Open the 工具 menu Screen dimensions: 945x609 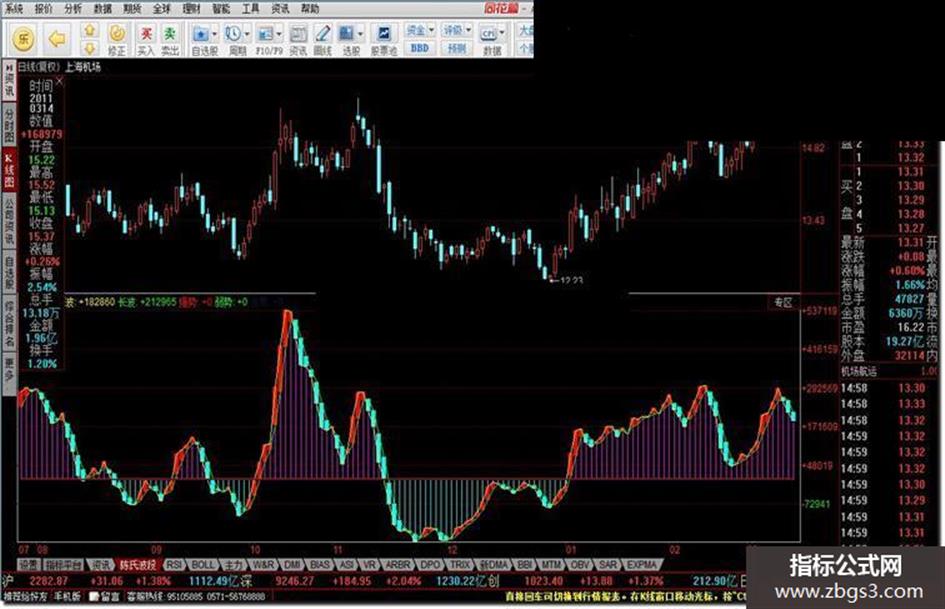point(251,8)
